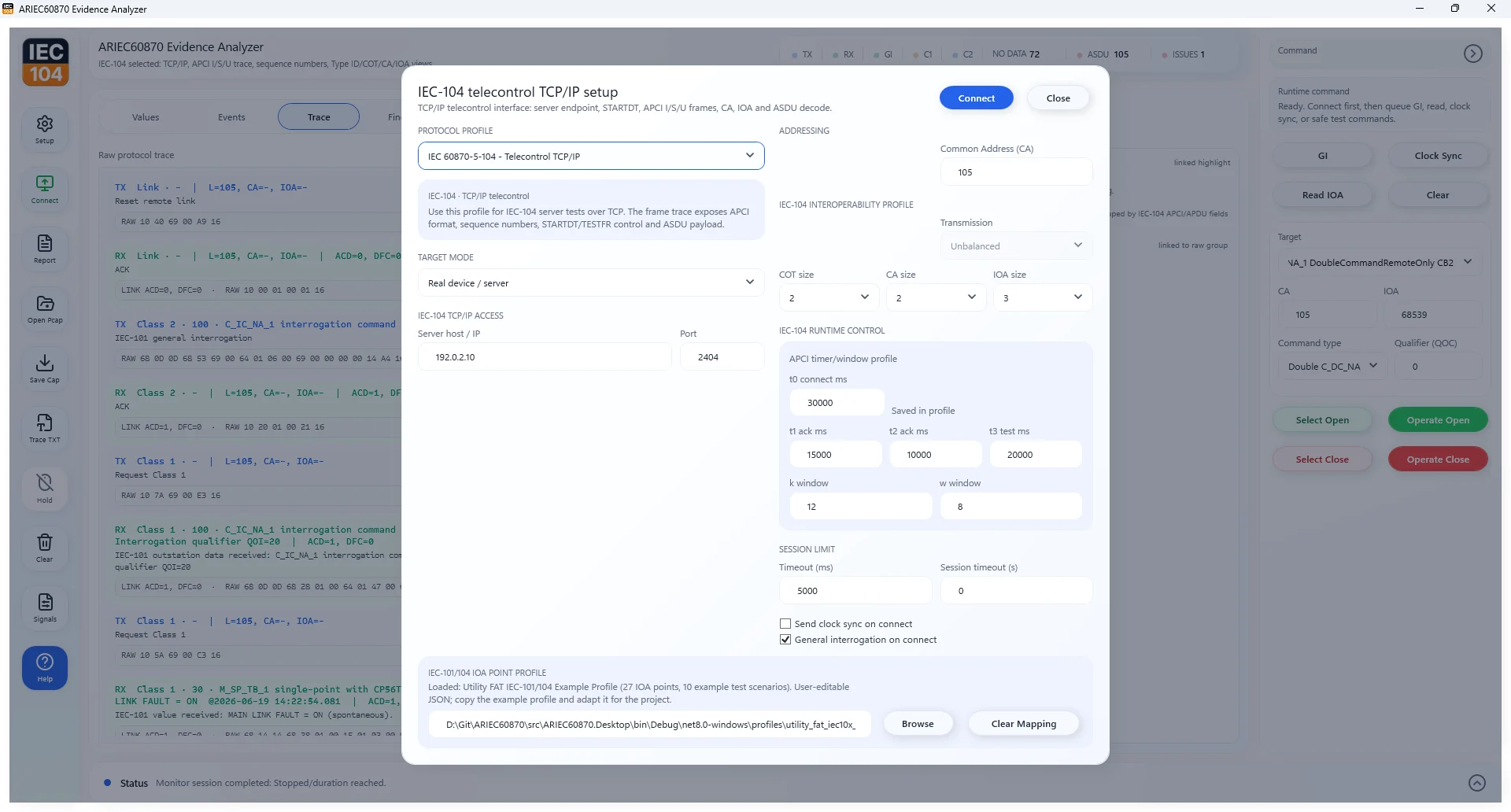
Task: Open the Command type dropdown
Action: click(x=1332, y=366)
